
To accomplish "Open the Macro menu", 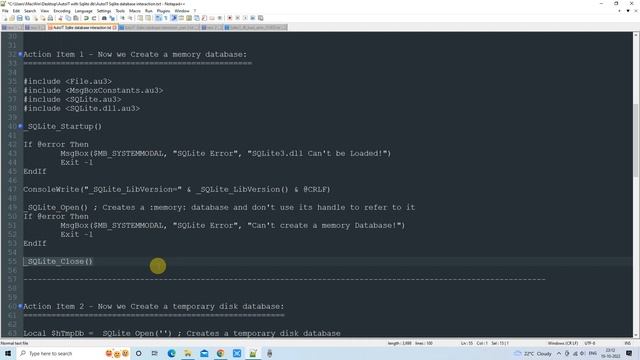I will pos(135,11).
